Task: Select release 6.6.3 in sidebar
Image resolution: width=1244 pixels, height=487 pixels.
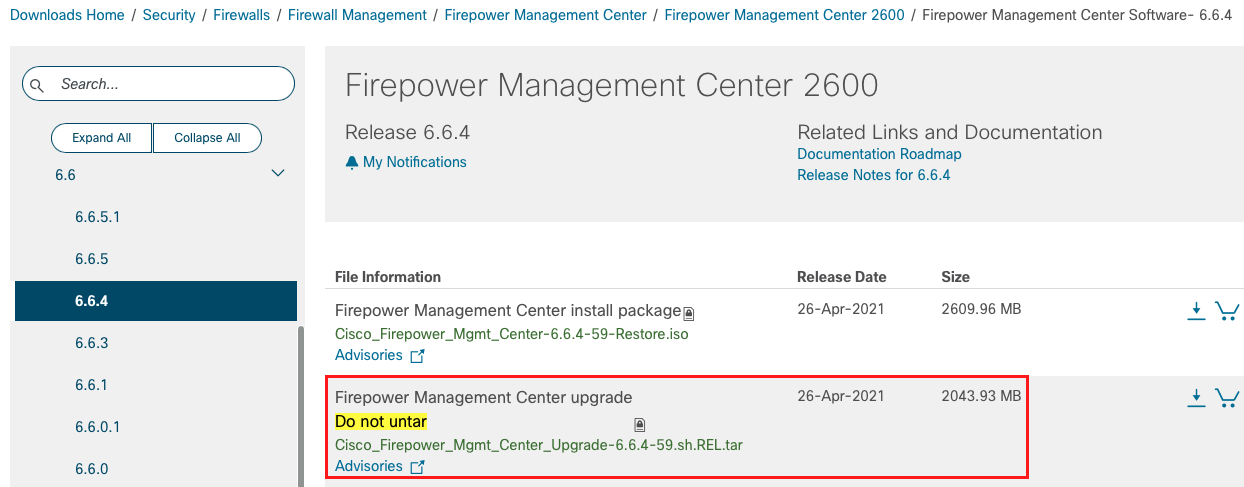Action: pos(91,343)
